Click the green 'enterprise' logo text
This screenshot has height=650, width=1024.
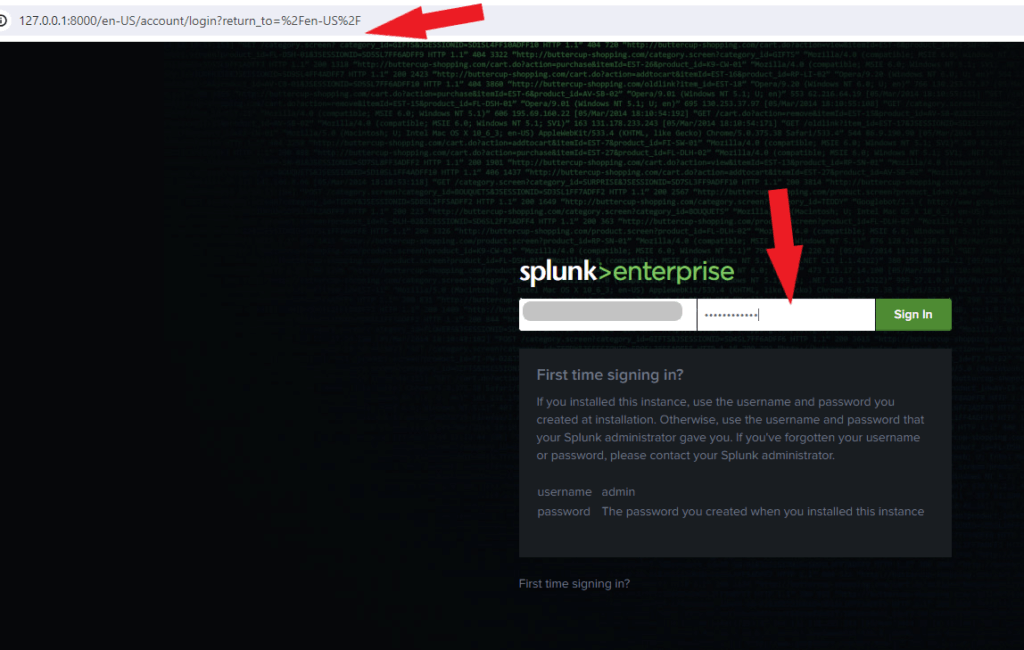tap(673, 272)
